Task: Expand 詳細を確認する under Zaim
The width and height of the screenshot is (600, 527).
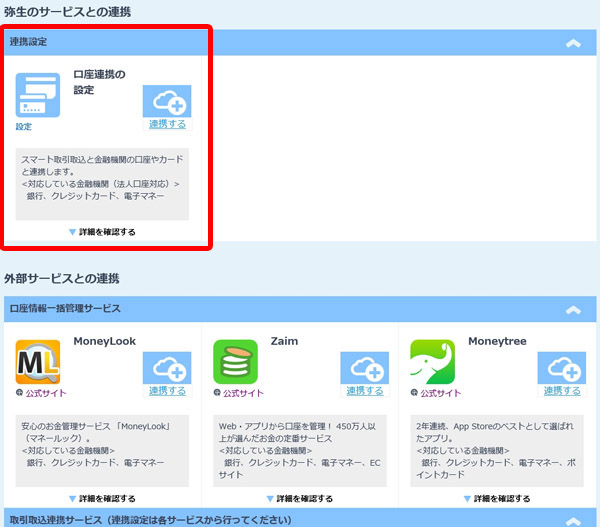Action: (x=300, y=499)
